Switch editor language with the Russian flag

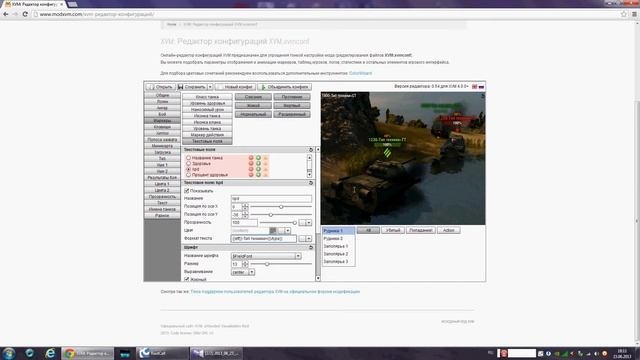481,87
